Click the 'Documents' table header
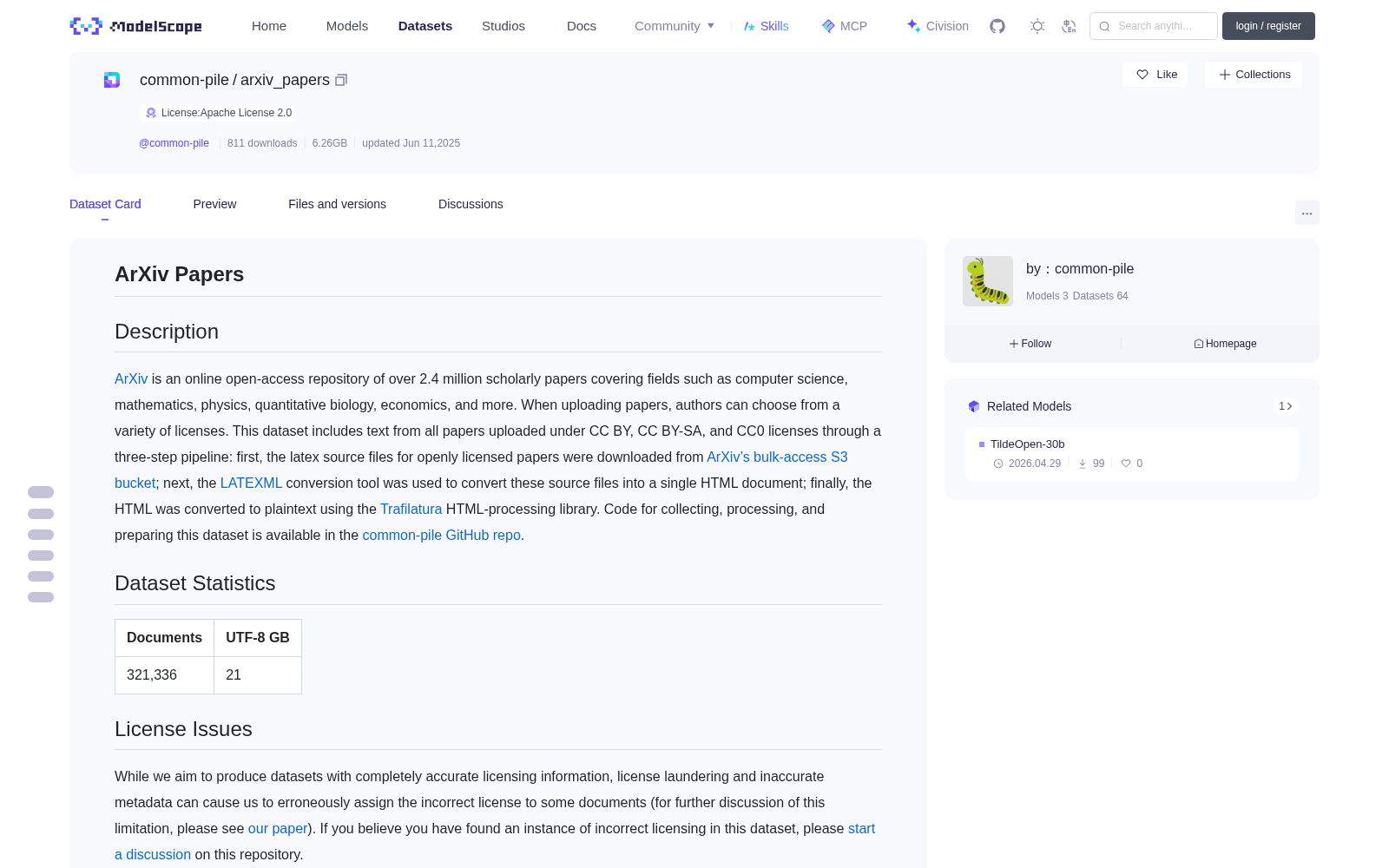This screenshot has width=1389, height=868. [164, 638]
